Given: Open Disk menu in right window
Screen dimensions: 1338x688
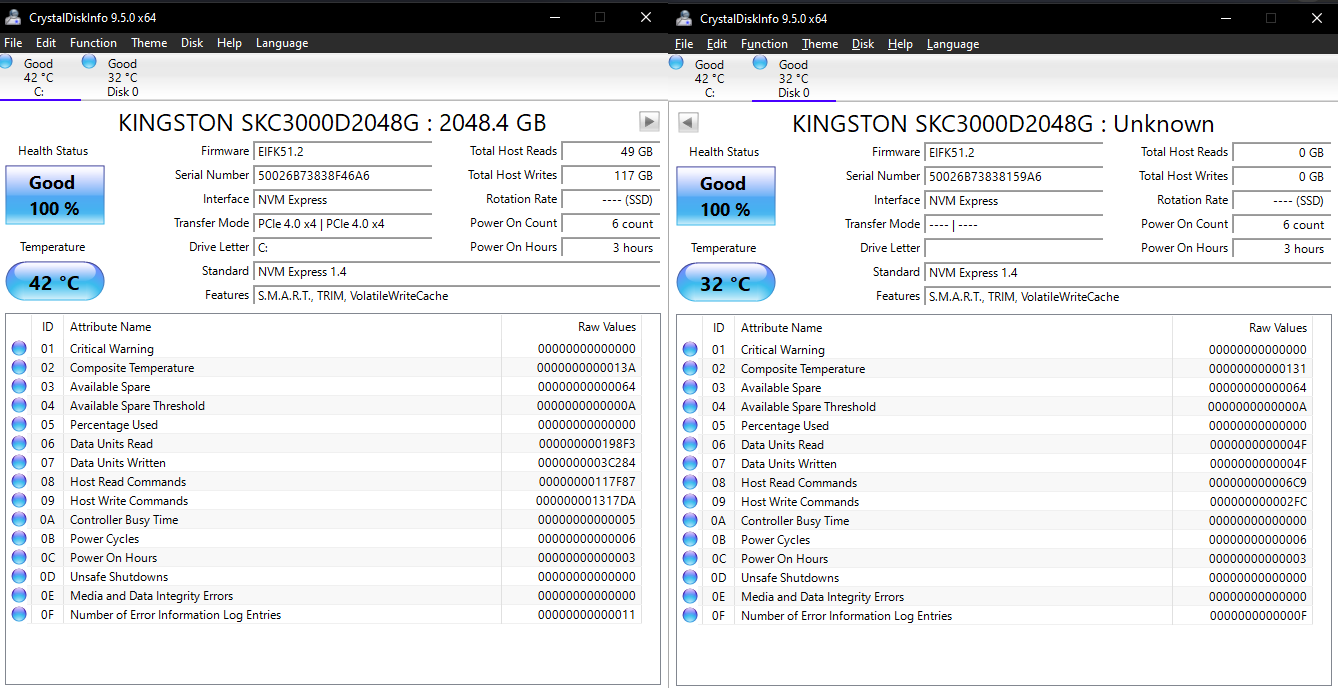Looking at the screenshot, I should (863, 44).
